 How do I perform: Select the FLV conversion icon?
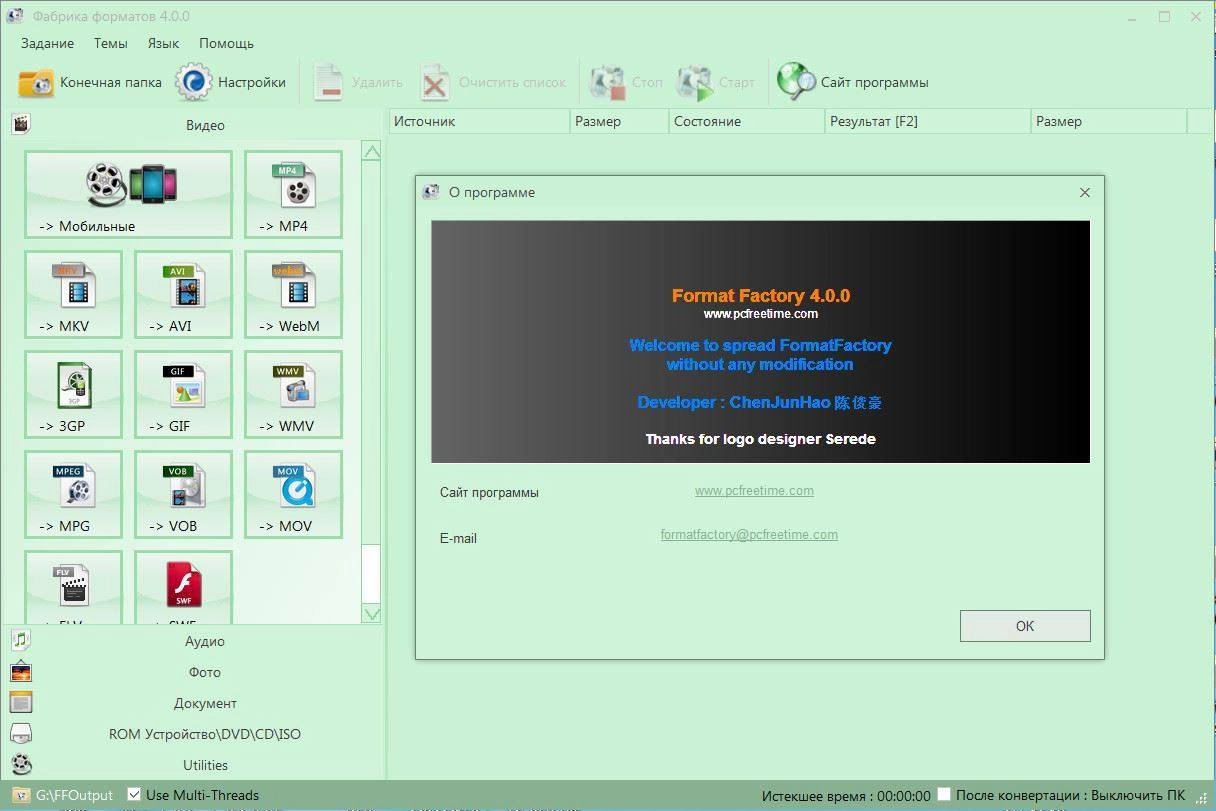(73, 588)
